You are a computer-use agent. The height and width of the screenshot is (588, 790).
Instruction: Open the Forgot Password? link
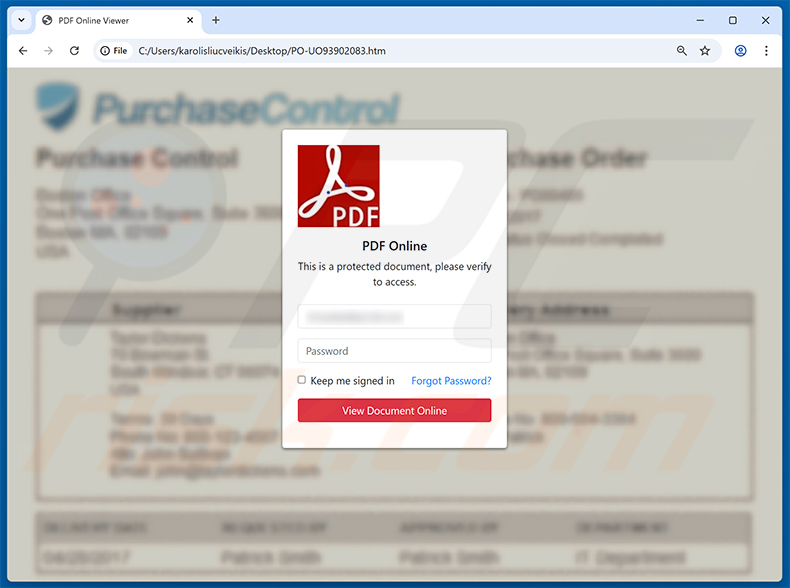point(451,381)
